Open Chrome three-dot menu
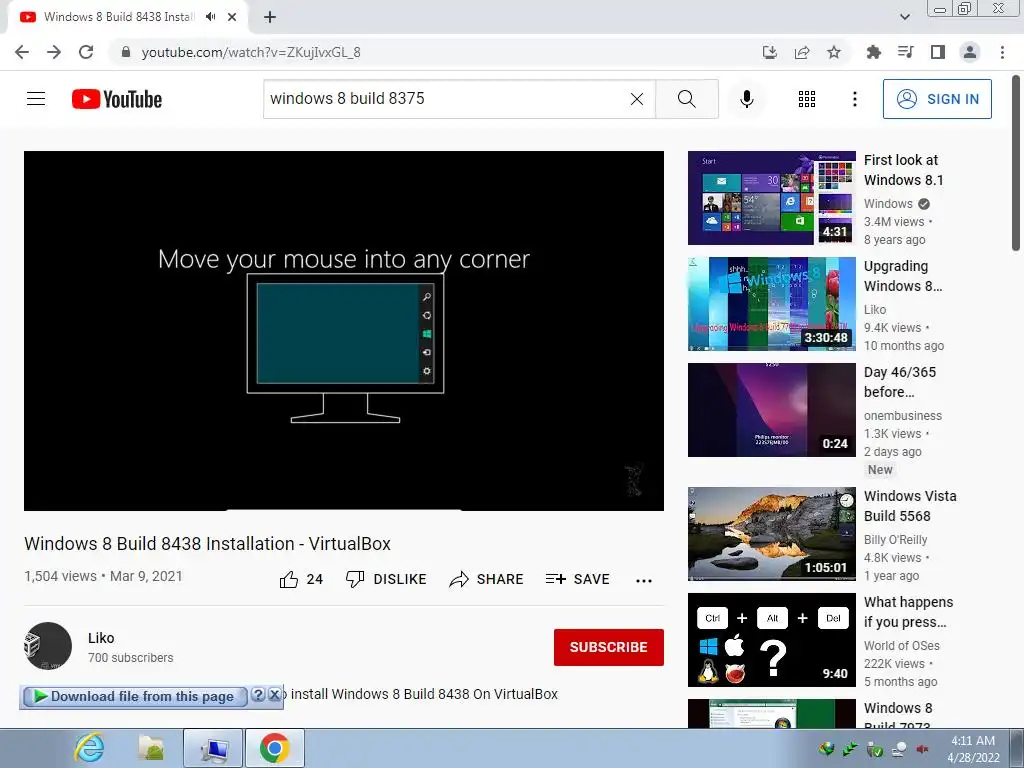Image resolution: width=1024 pixels, height=768 pixels. 1002,52
